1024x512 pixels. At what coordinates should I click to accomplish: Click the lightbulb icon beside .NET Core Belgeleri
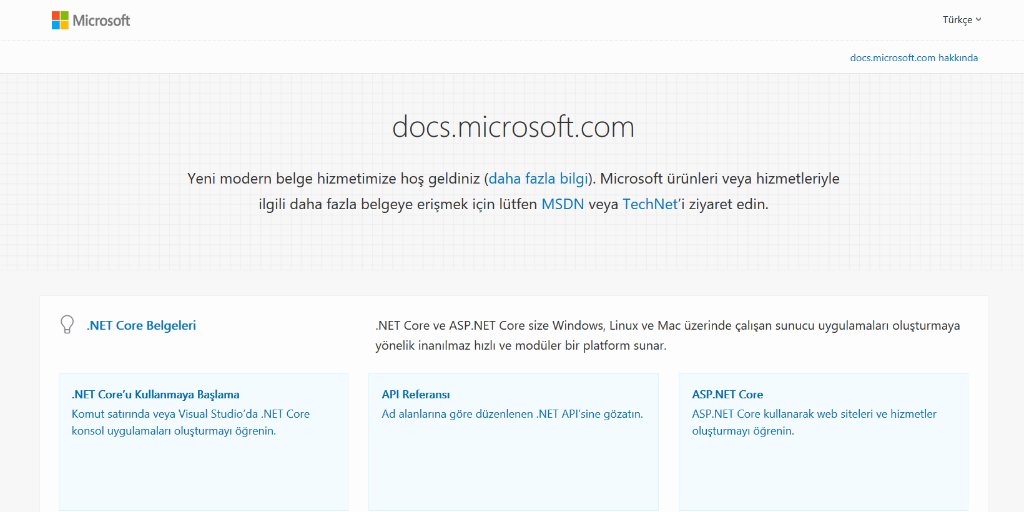tap(67, 325)
